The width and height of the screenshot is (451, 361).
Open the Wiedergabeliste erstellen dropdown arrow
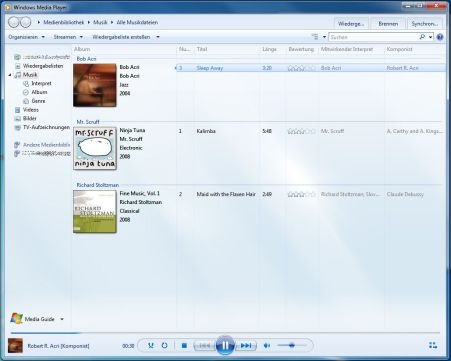point(158,37)
